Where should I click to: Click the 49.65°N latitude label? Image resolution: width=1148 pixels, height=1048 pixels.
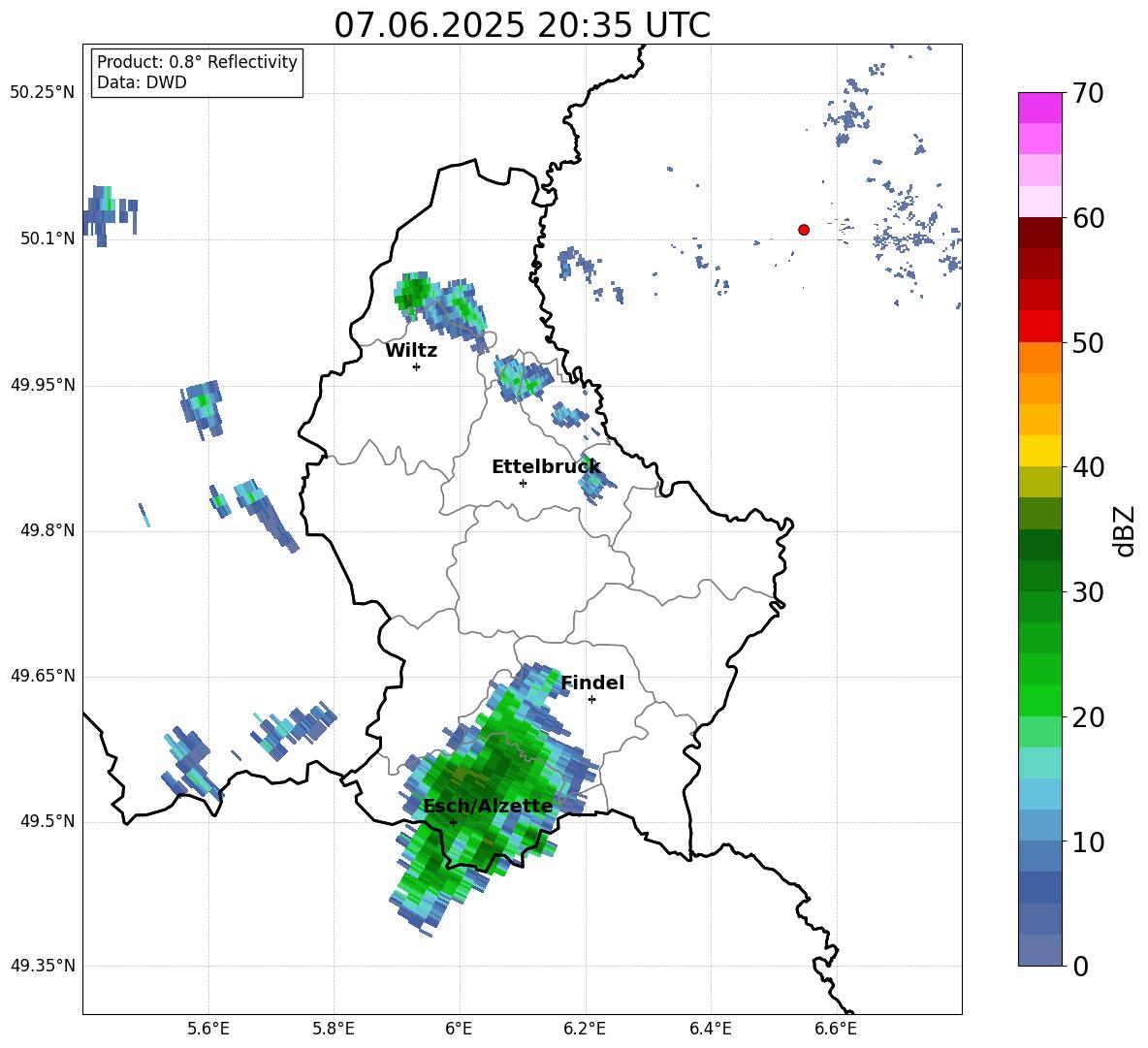43,676
